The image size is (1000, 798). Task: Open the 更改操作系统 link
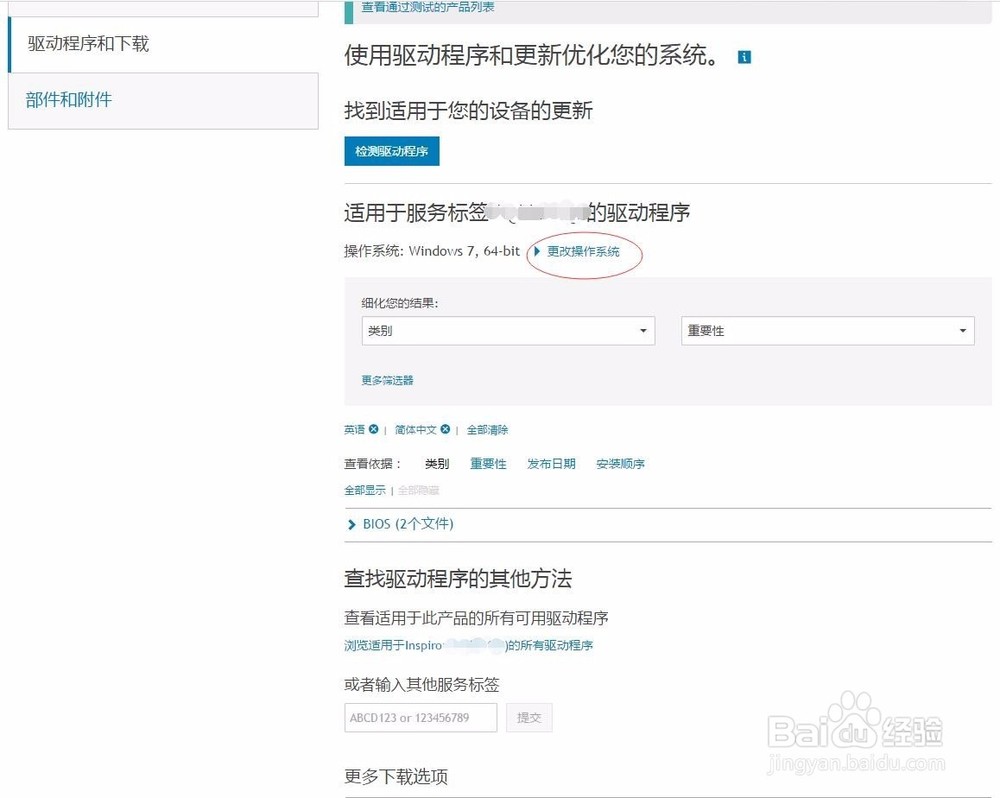pos(584,253)
